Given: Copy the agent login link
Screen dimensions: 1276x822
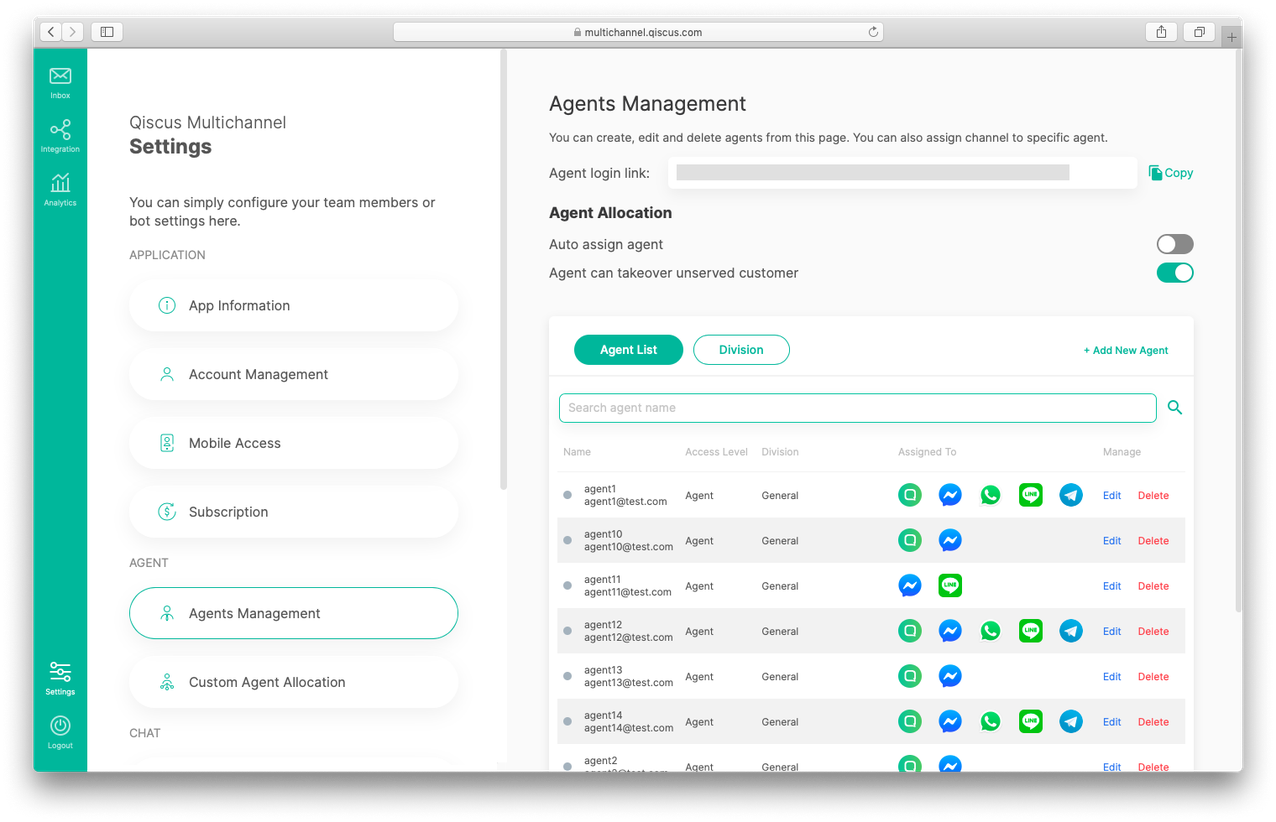Looking at the screenshot, I should (1171, 173).
